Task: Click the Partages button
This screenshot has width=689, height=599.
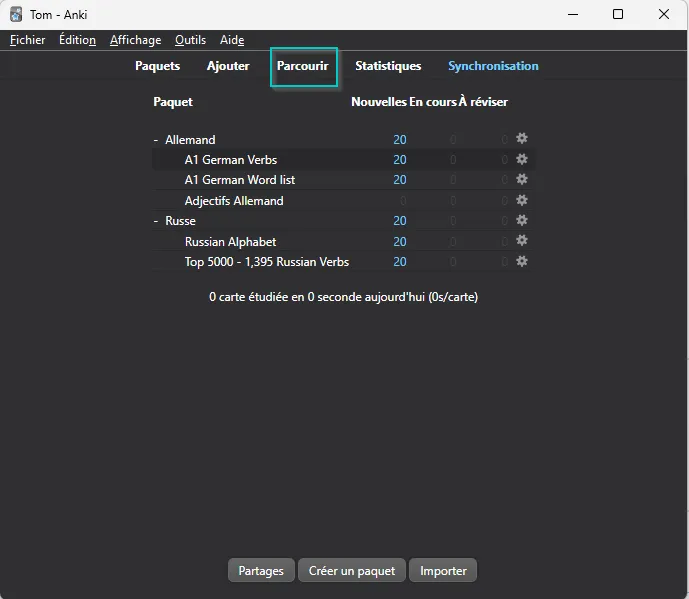Action: coord(261,571)
